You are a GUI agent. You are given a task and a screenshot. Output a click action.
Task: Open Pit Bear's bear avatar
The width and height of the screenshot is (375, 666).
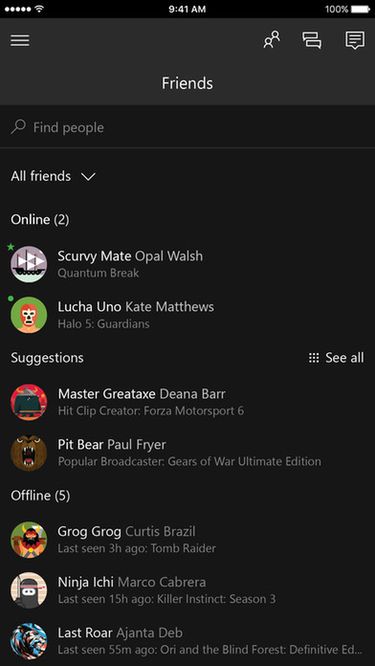click(x=29, y=453)
